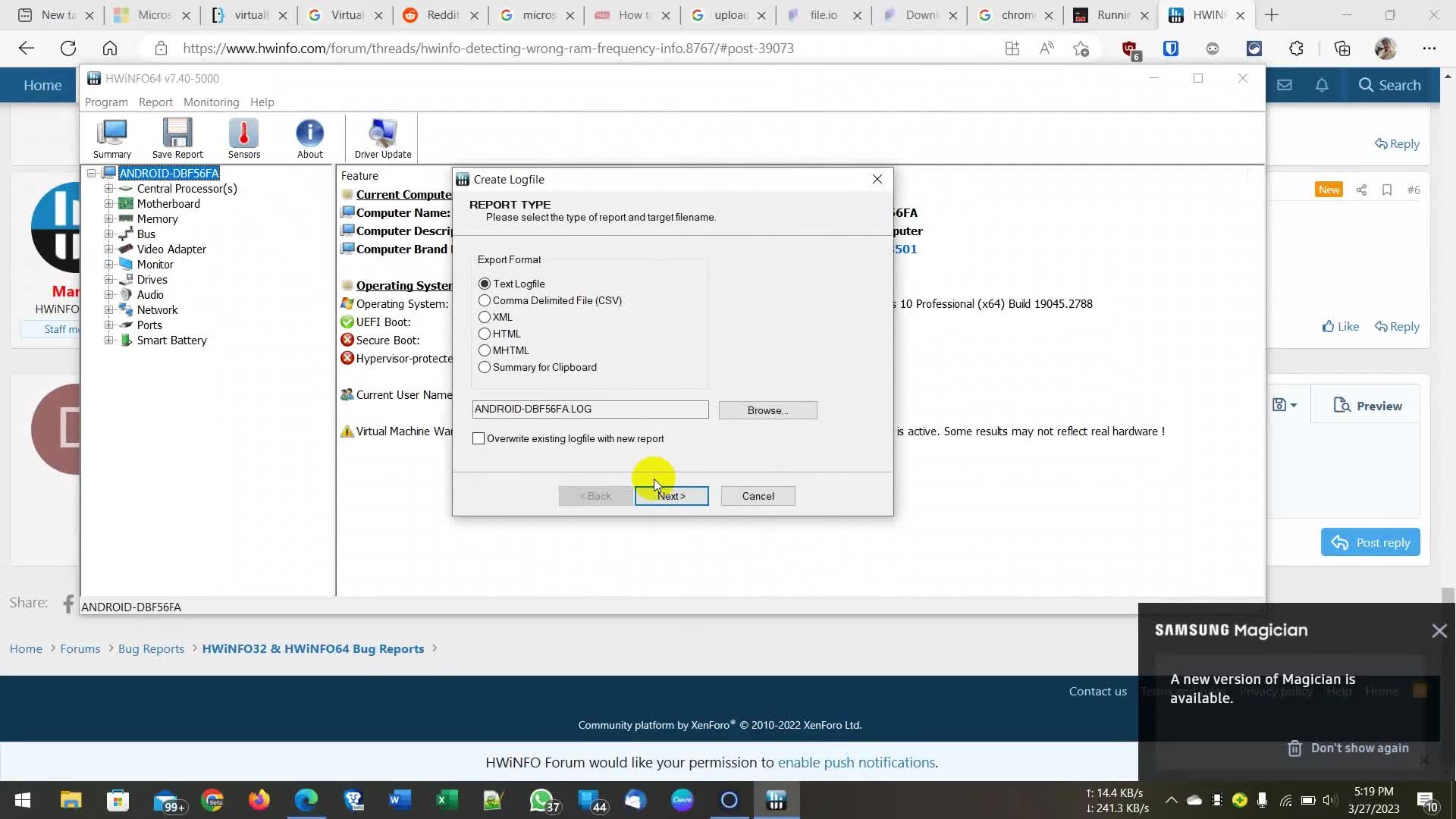1456x819 pixels.
Task: Open the Monitoring menu
Action: click(x=211, y=102)
